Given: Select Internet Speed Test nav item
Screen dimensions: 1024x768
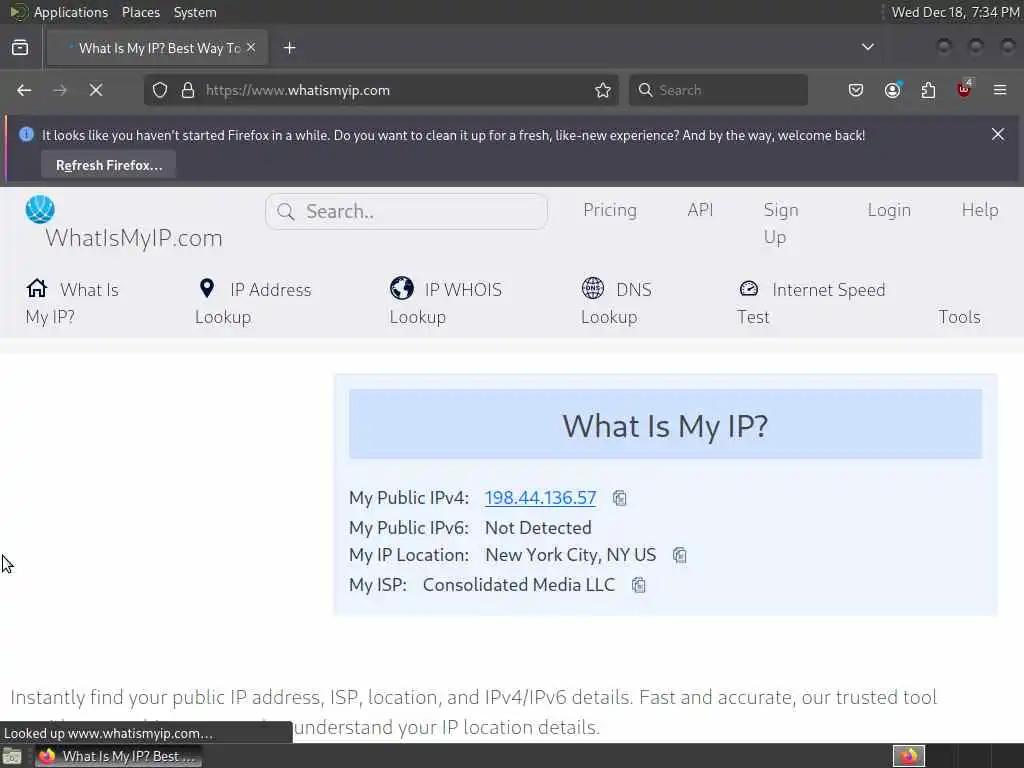Looking at the screenshot, I should 811,303.
